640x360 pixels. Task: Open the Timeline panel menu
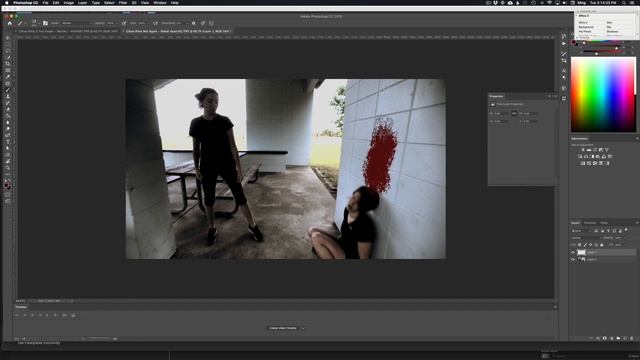(x=555, y=307)
